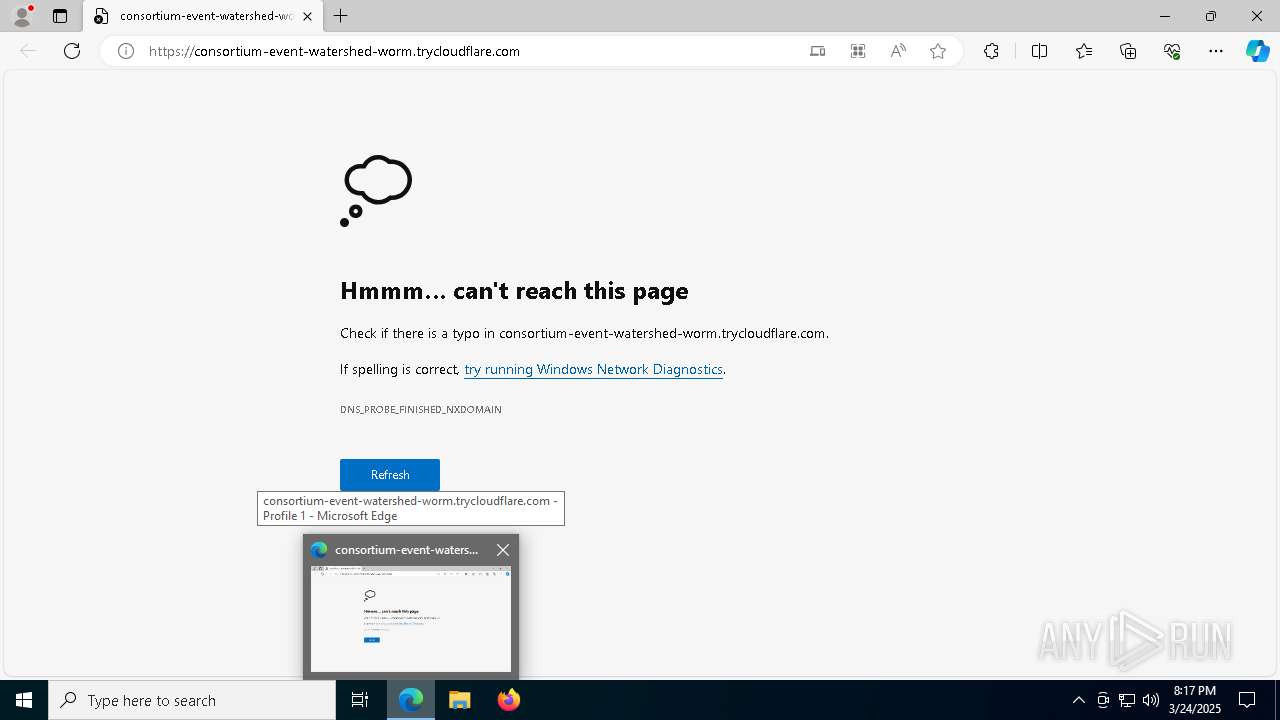
Task: Open Task View on the taskbar
Action: (360, 700)
